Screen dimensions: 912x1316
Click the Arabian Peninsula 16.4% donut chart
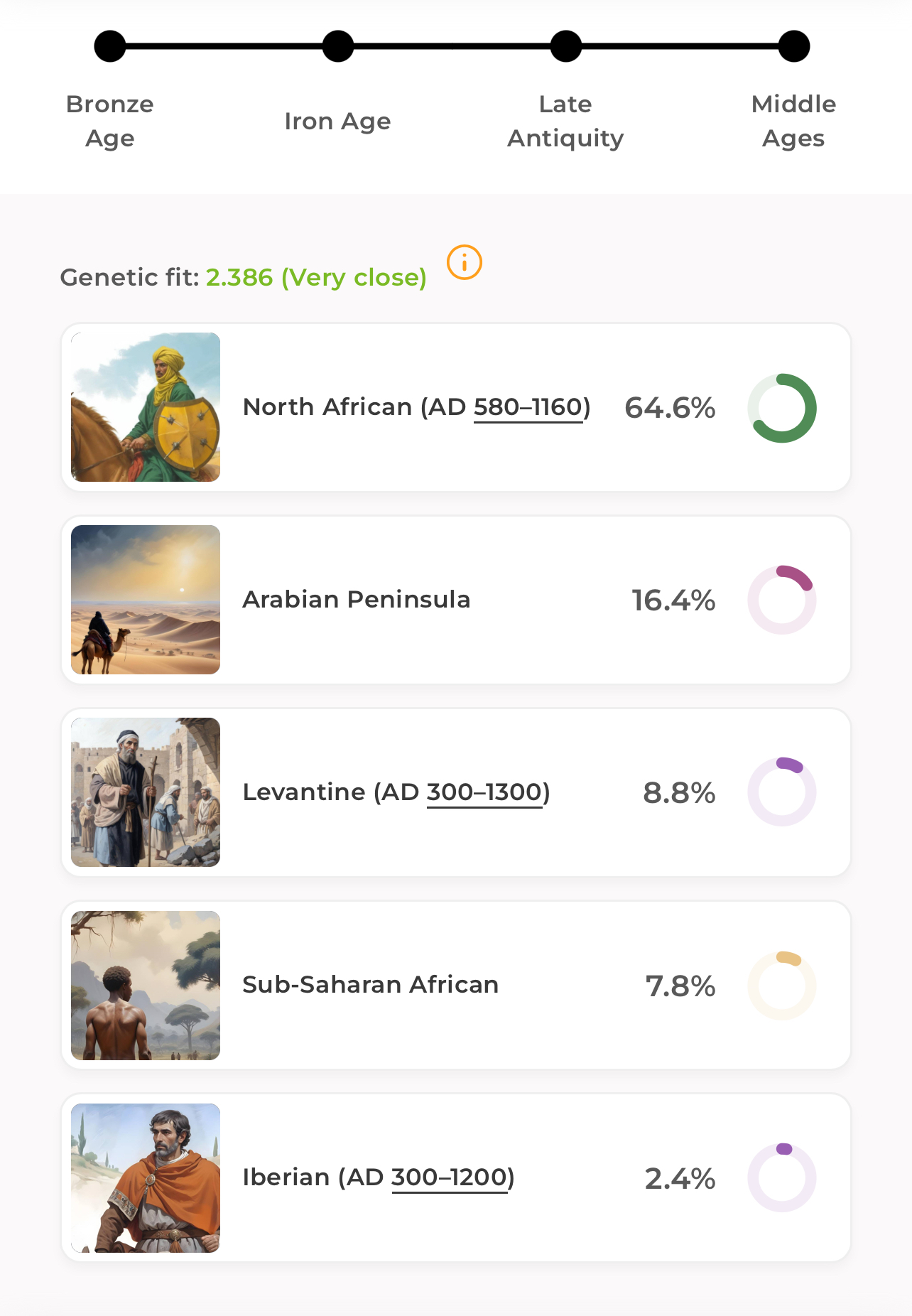tap(782, 600)
